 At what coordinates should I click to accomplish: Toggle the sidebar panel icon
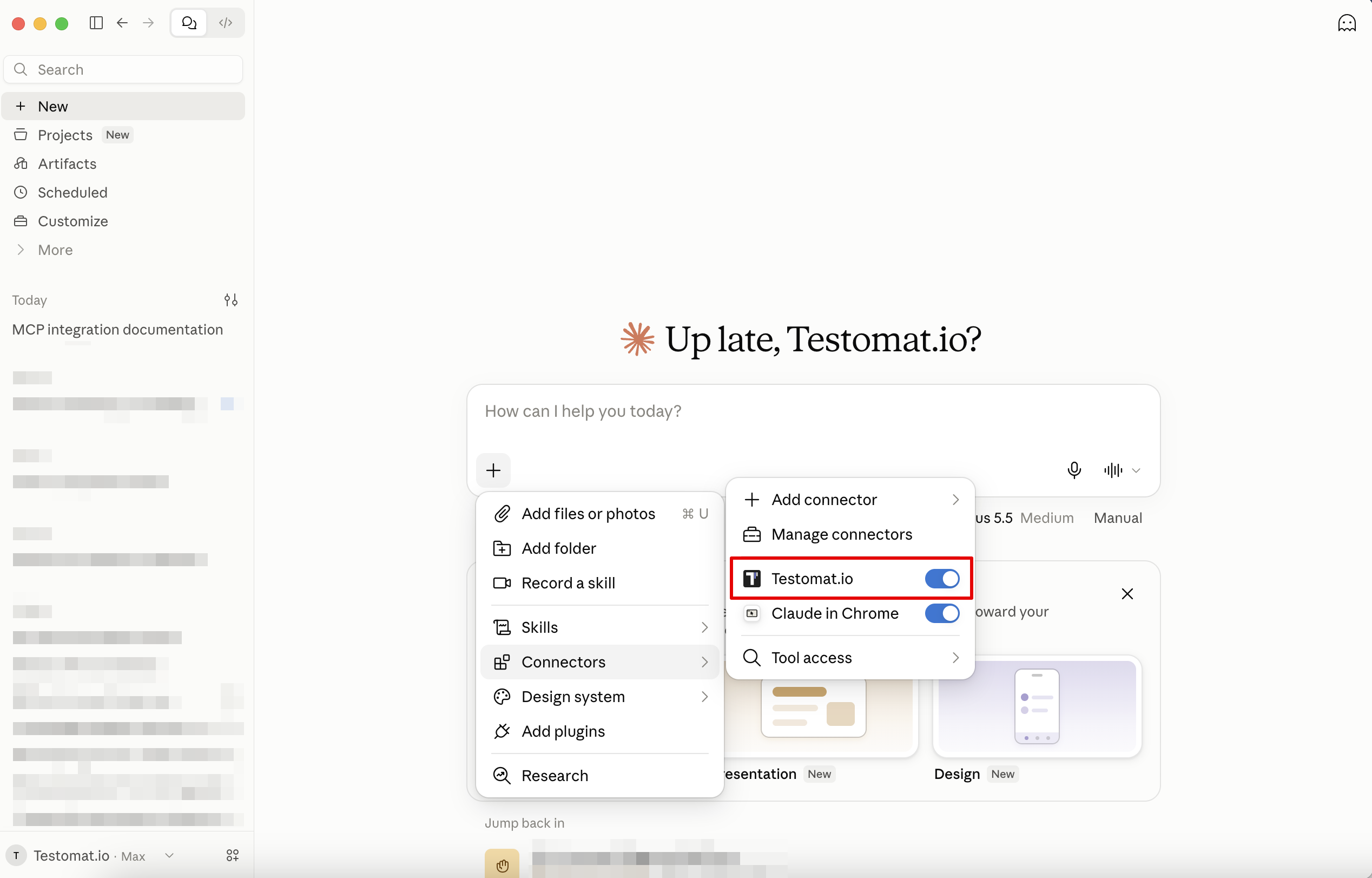click(96, 23)
